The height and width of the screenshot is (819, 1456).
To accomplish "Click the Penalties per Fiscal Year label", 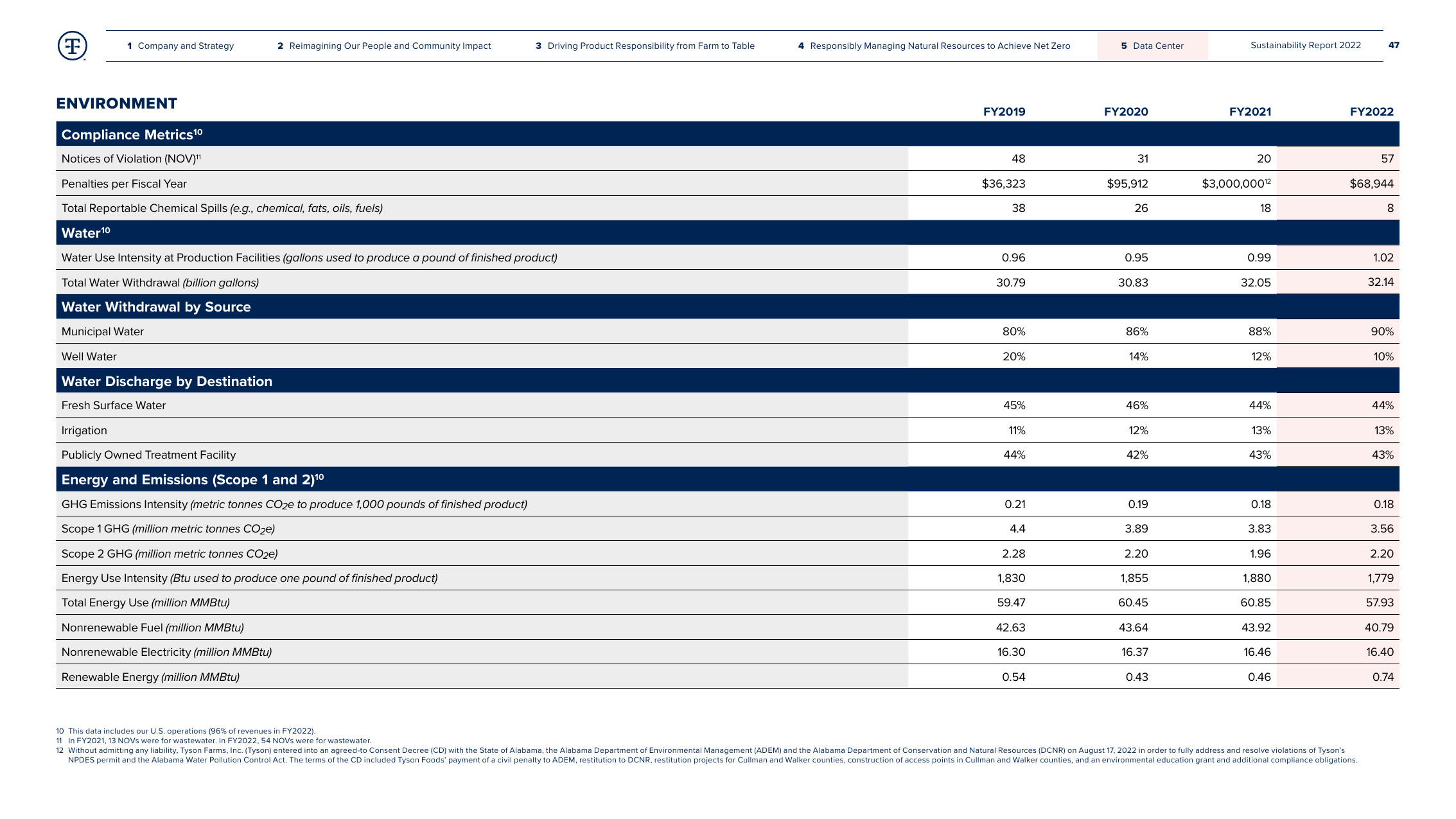I will pos(124,184).
